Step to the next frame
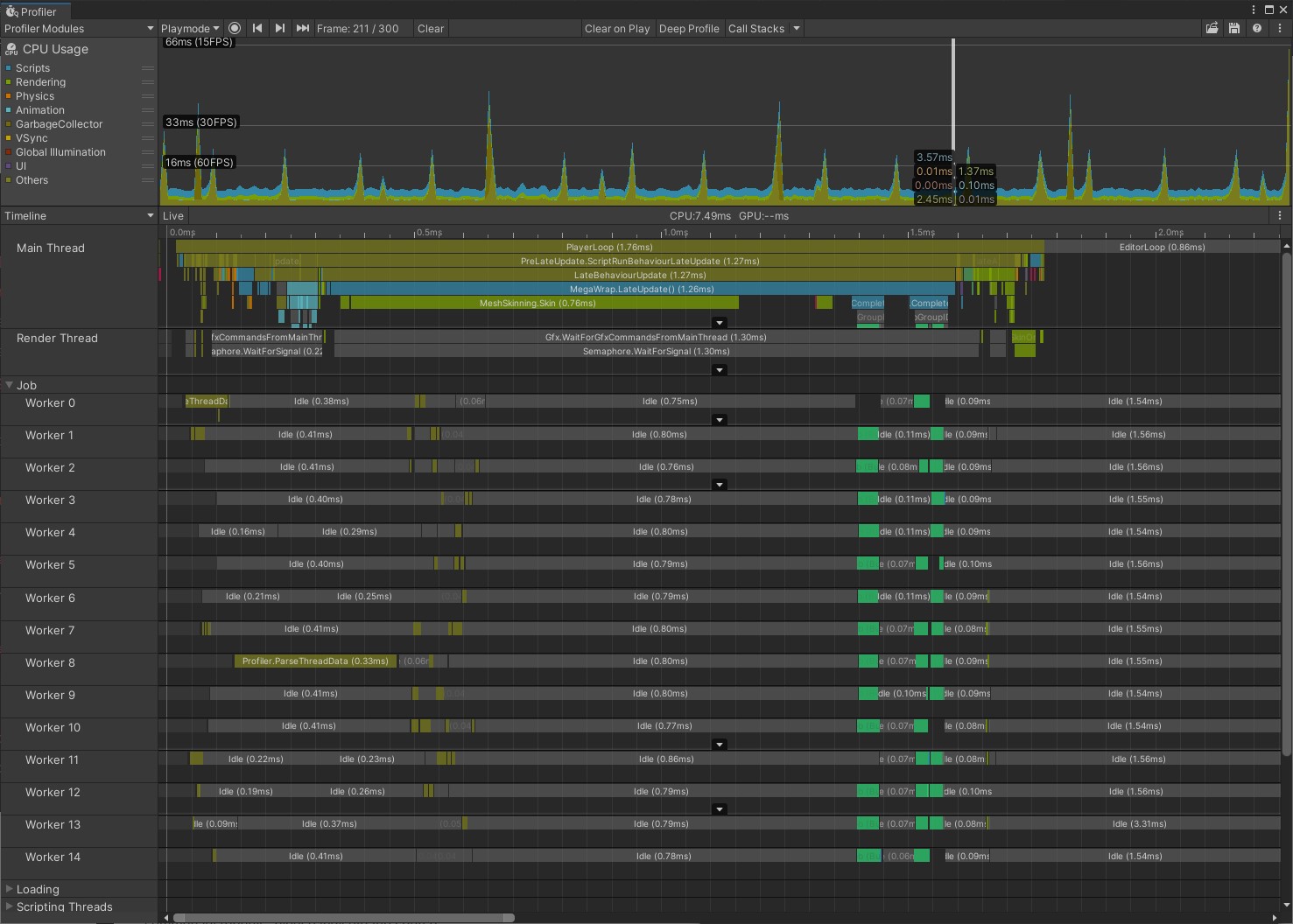This screenshot has width=1293, height=924. coord(280,28)
